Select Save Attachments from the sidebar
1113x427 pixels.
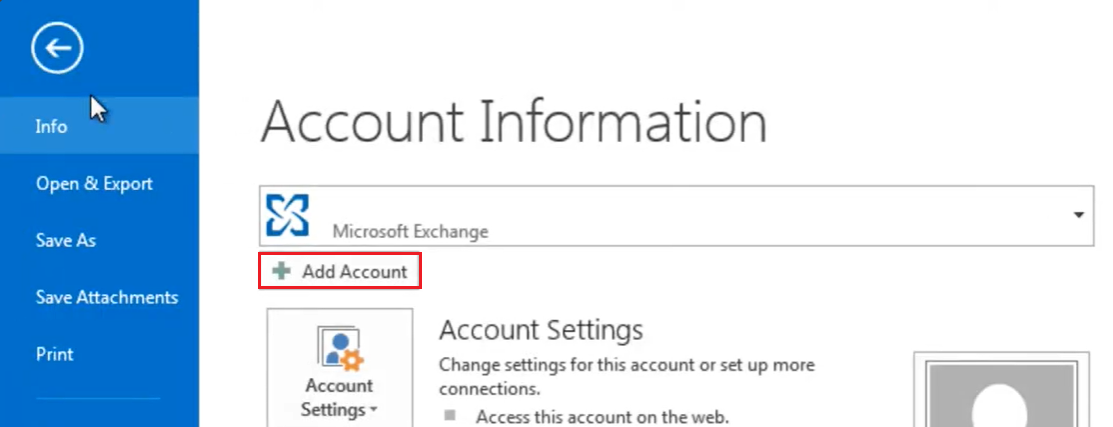coord(107,297)
